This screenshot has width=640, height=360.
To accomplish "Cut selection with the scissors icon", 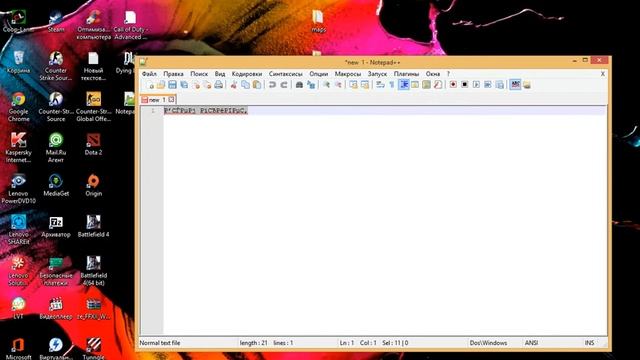I will tap(234, 85).
